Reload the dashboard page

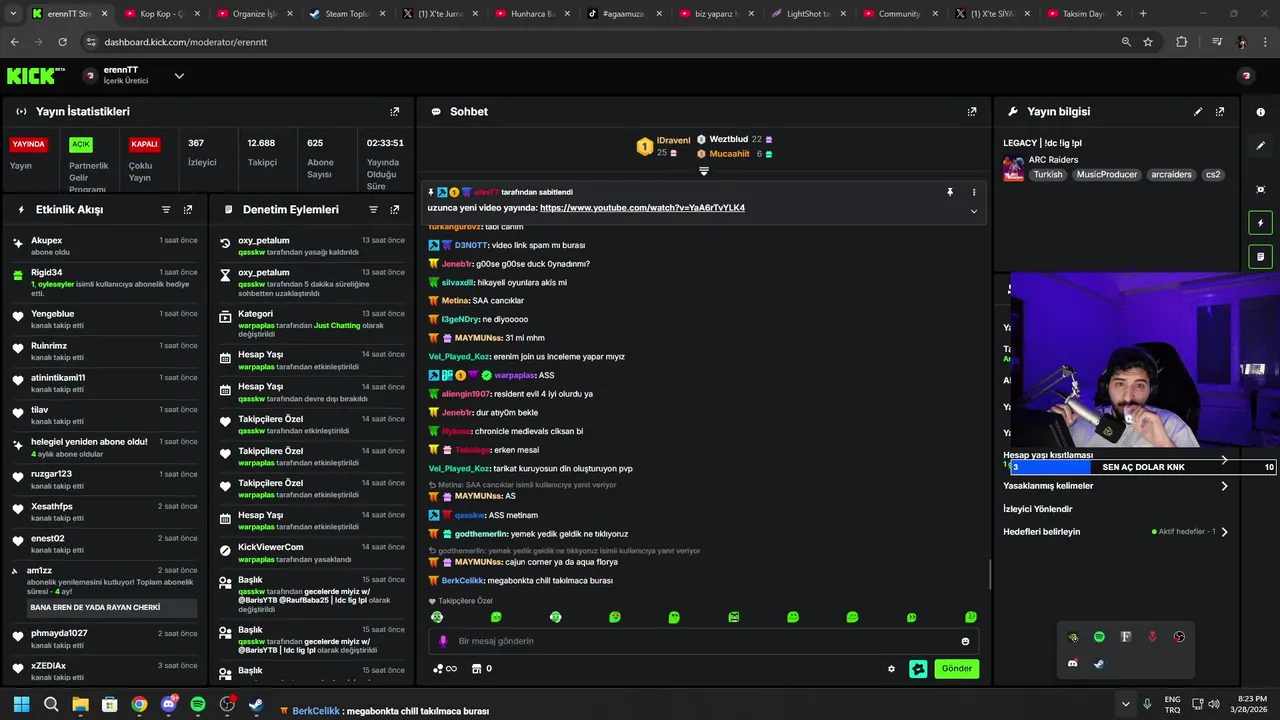(62, 42)
